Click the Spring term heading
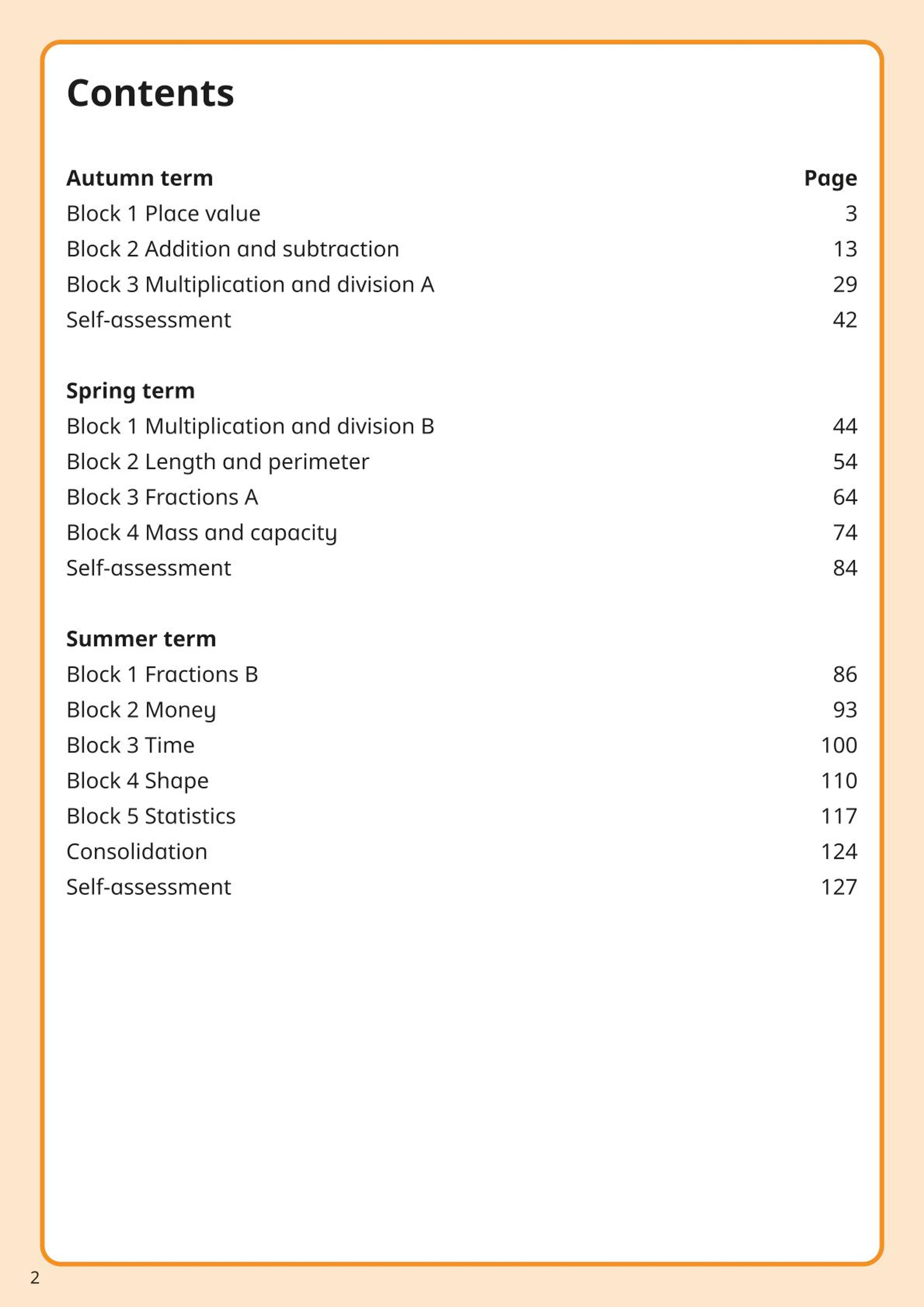Image resolution: width=924 pixels, height=1307 pixels. pos(130,391)
